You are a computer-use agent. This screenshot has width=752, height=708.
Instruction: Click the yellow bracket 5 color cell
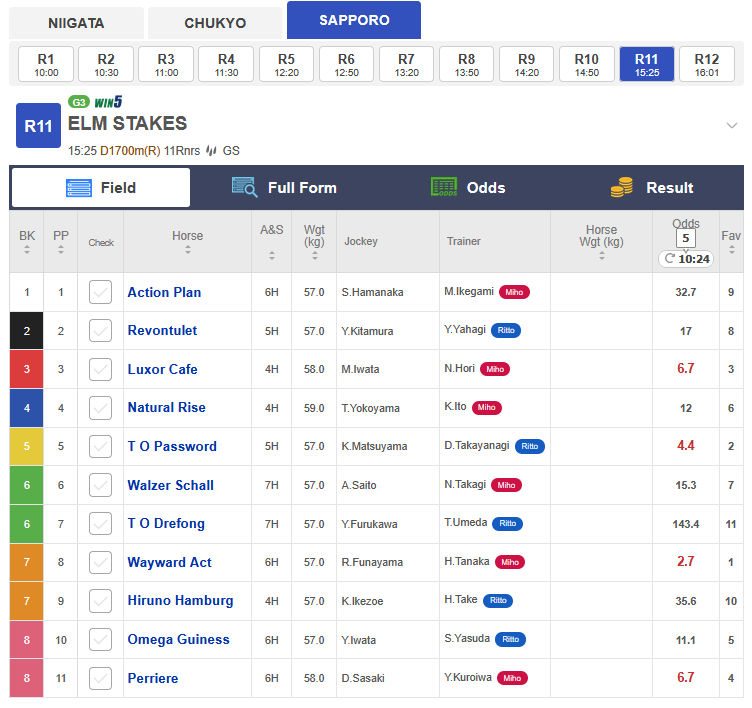pyautogui.click(x=26, y=447)
